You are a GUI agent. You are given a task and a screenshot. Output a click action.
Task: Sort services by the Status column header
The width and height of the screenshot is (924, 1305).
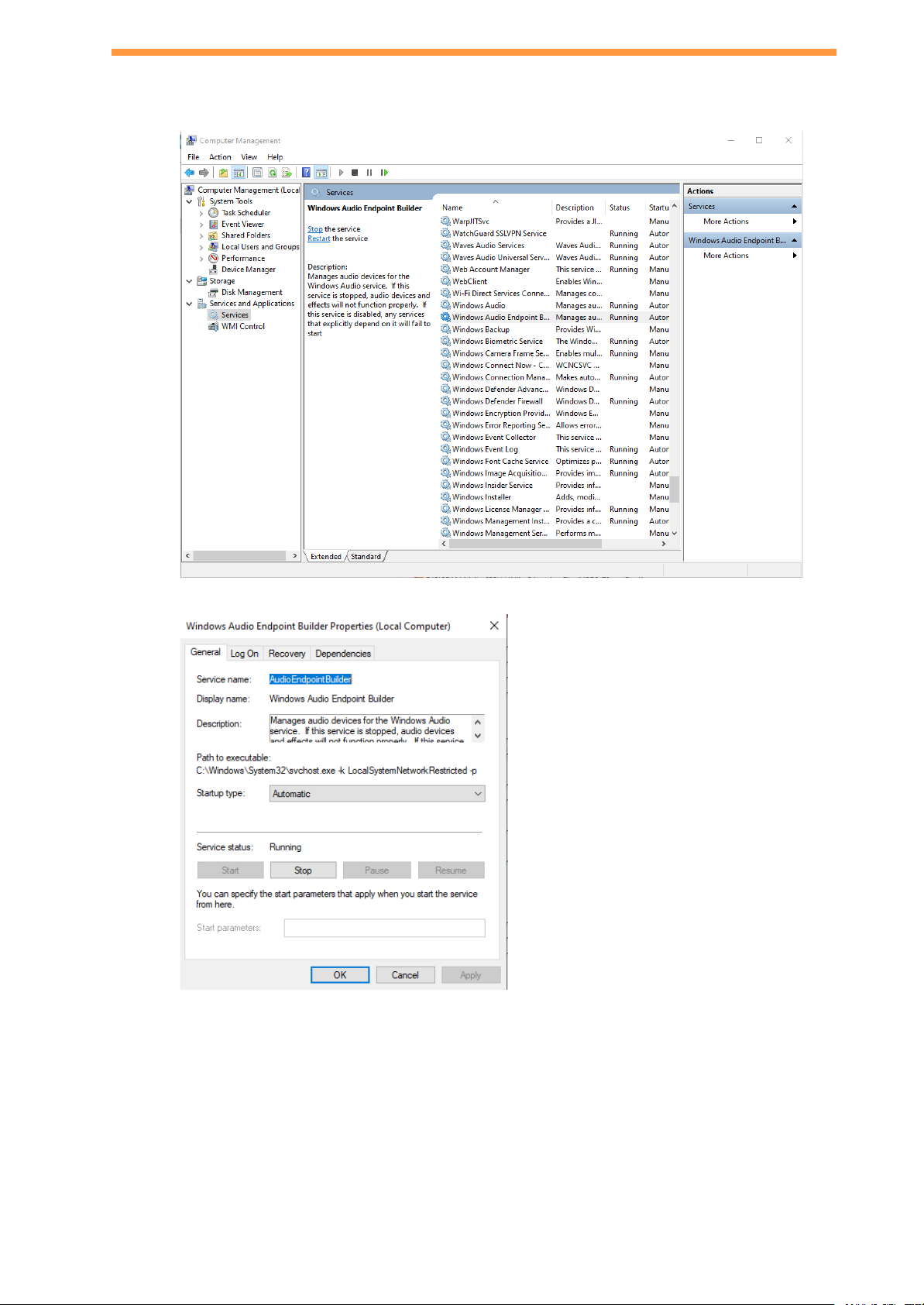(x=625, y=208)
